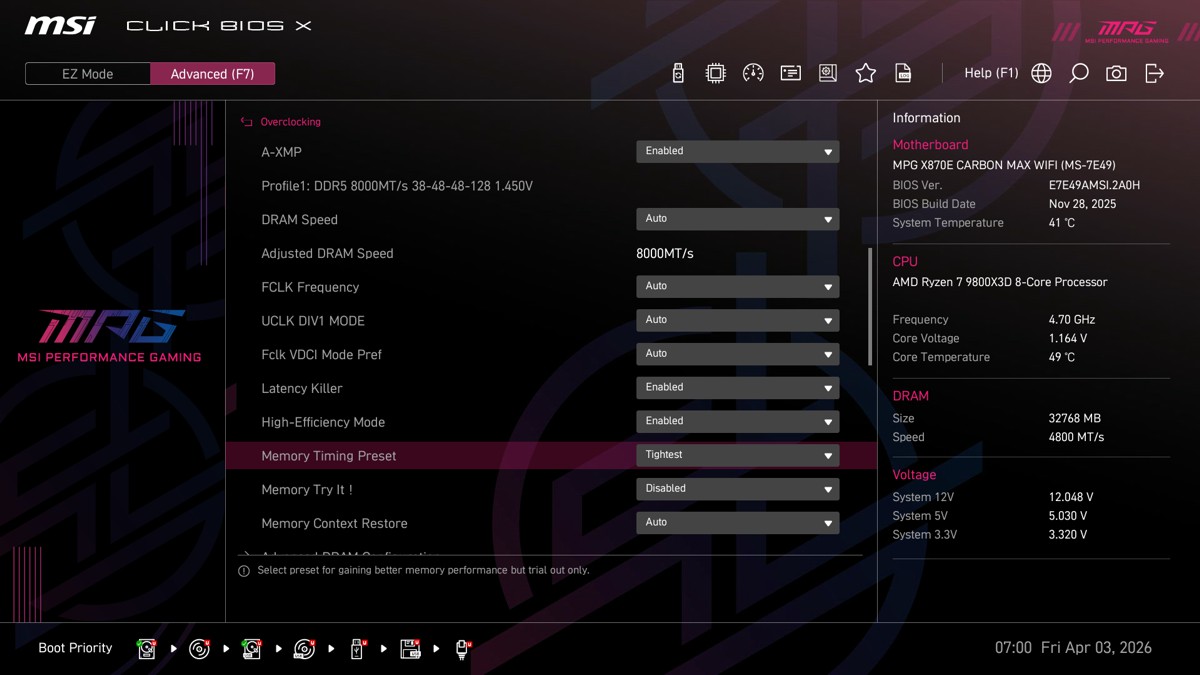Open the LOG file icon
The width and height of the screenshot is (1200, 675).
click(x=903, y=73)
